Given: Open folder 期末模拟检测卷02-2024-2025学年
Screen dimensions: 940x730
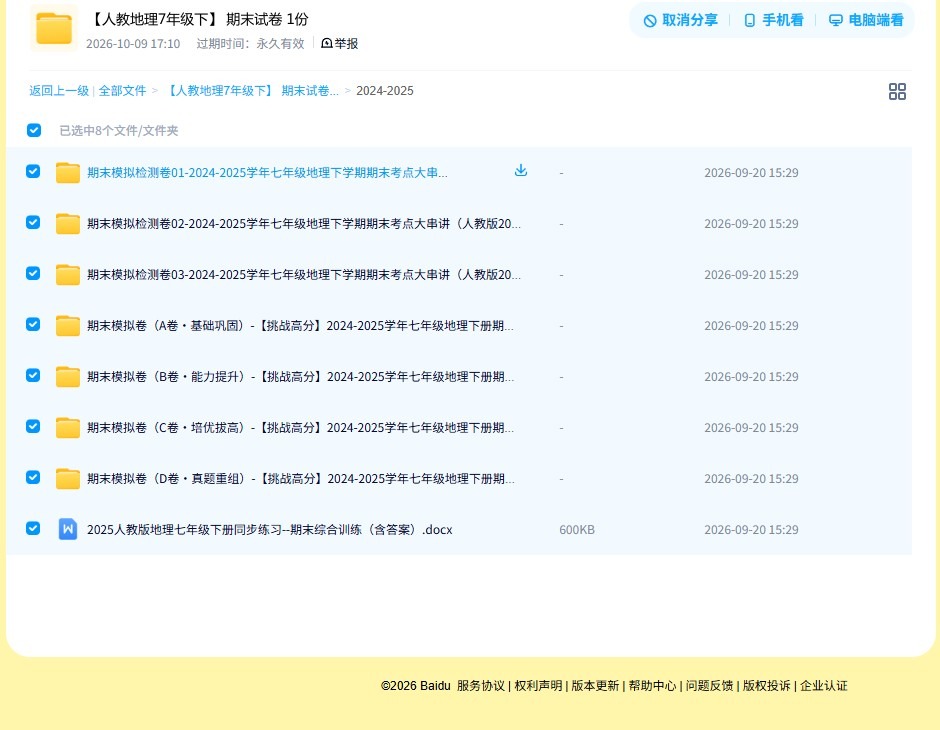Looking at the screenshot, I should (x=304, y=224).
